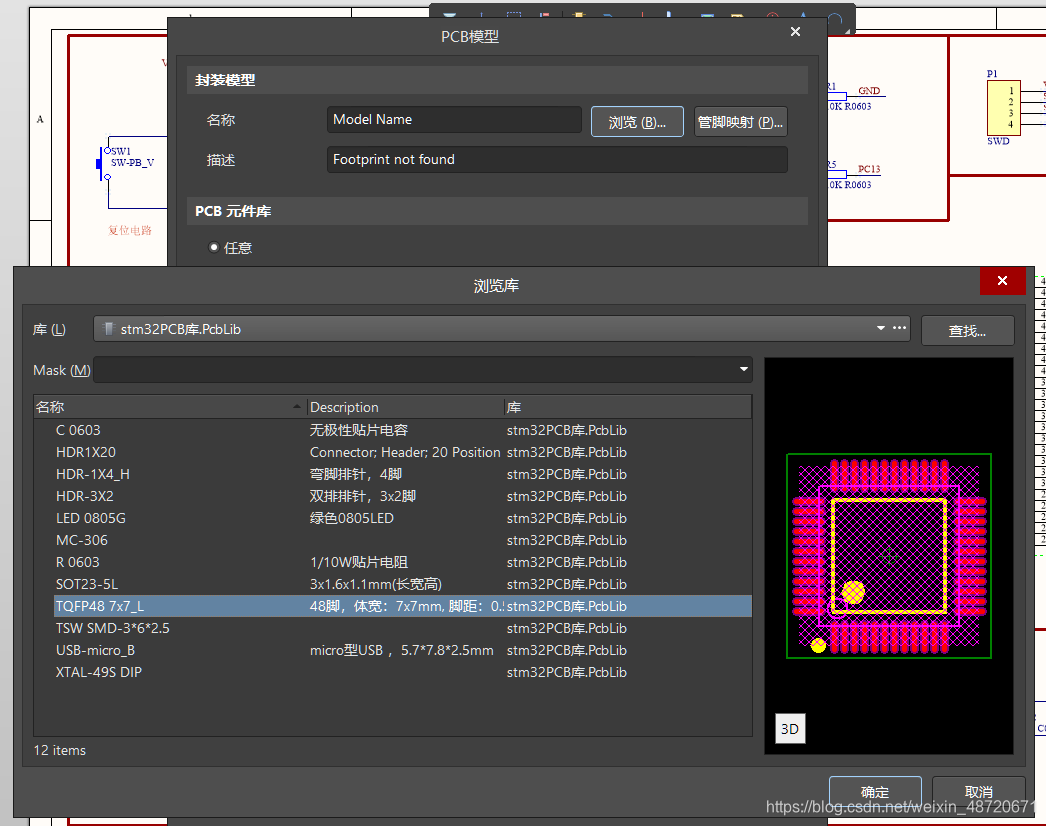The image size is (1046, 826).
Task: Open the Mask filter dropdown
Action: click(x=743, y=370)
